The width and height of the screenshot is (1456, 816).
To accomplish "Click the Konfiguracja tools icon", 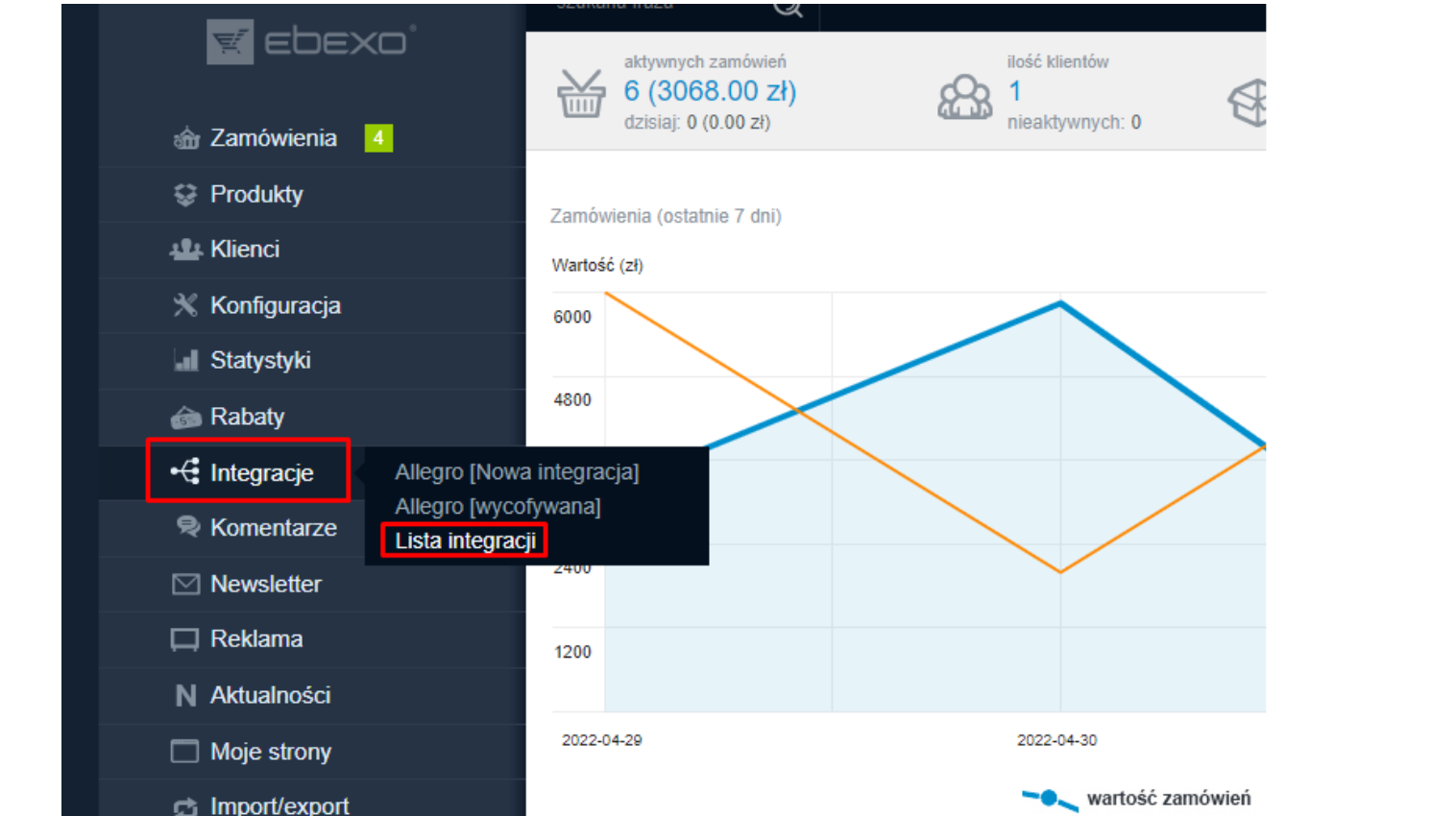I will coord(185,305).
